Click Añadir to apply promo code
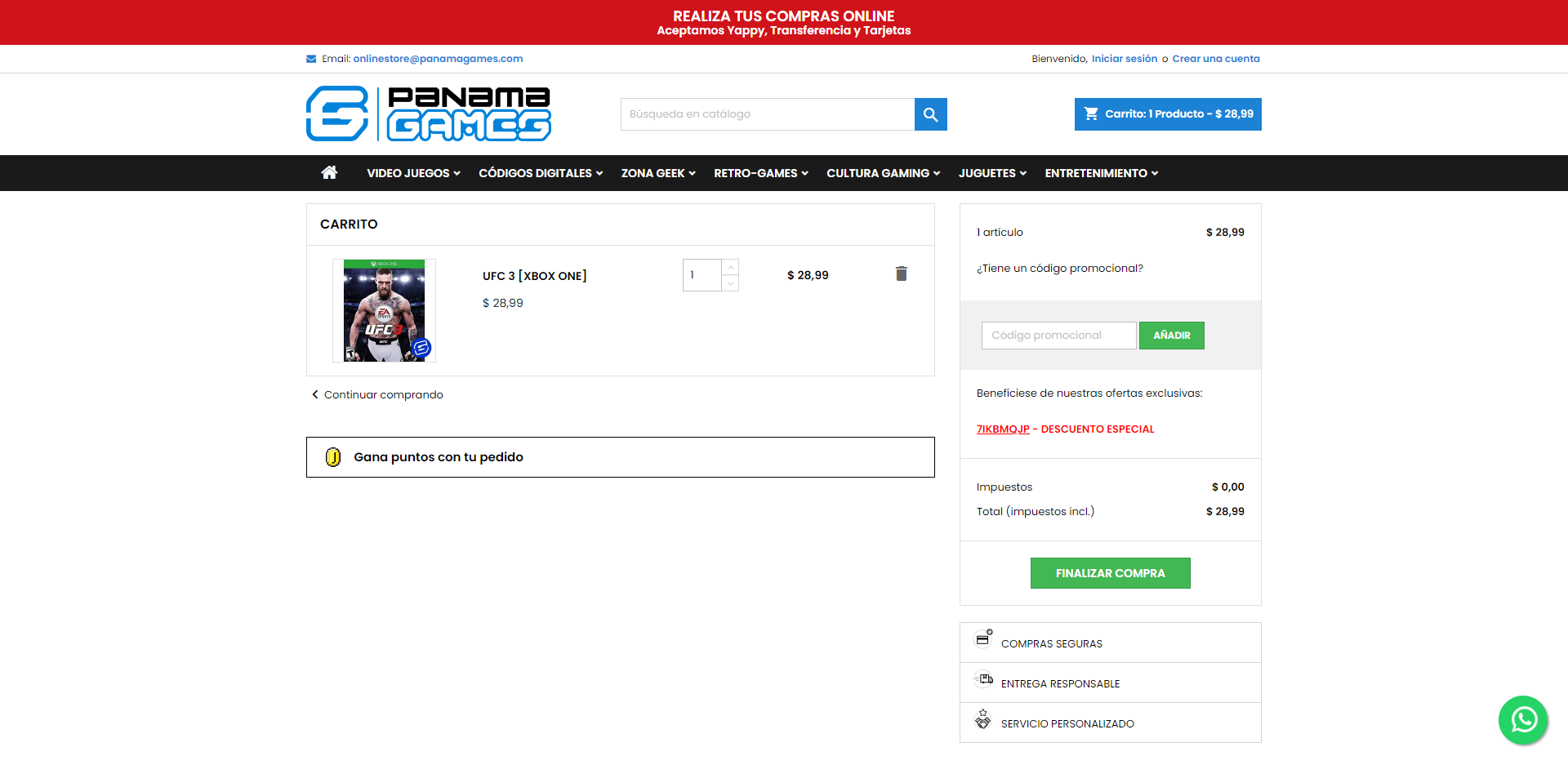 [x=1172, y=336]
